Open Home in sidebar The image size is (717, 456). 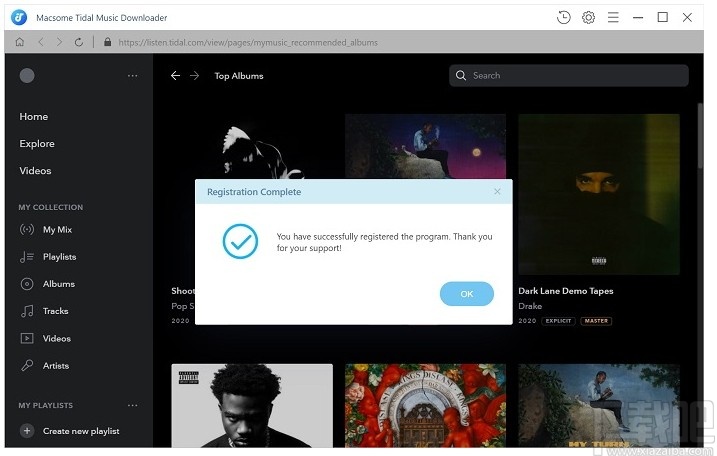(33, 117)
